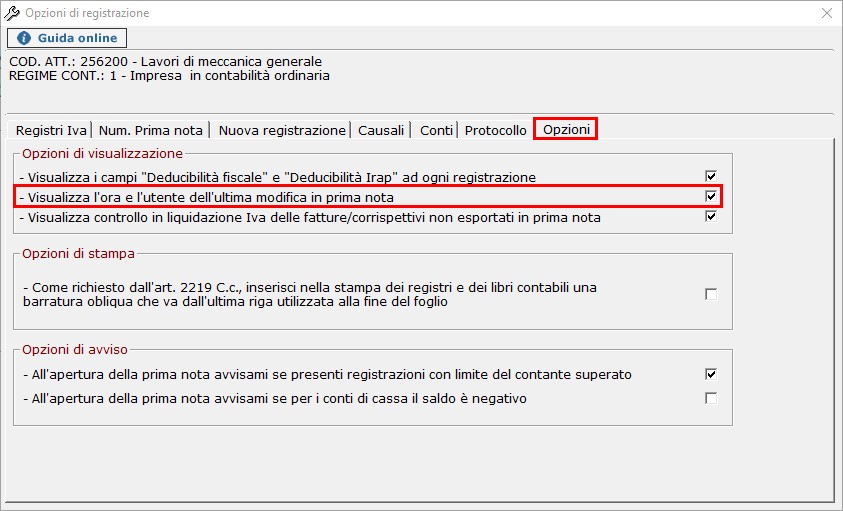Go to the Causali tab
The height and width of the screenshot is (511, 843).
[381, 130]
